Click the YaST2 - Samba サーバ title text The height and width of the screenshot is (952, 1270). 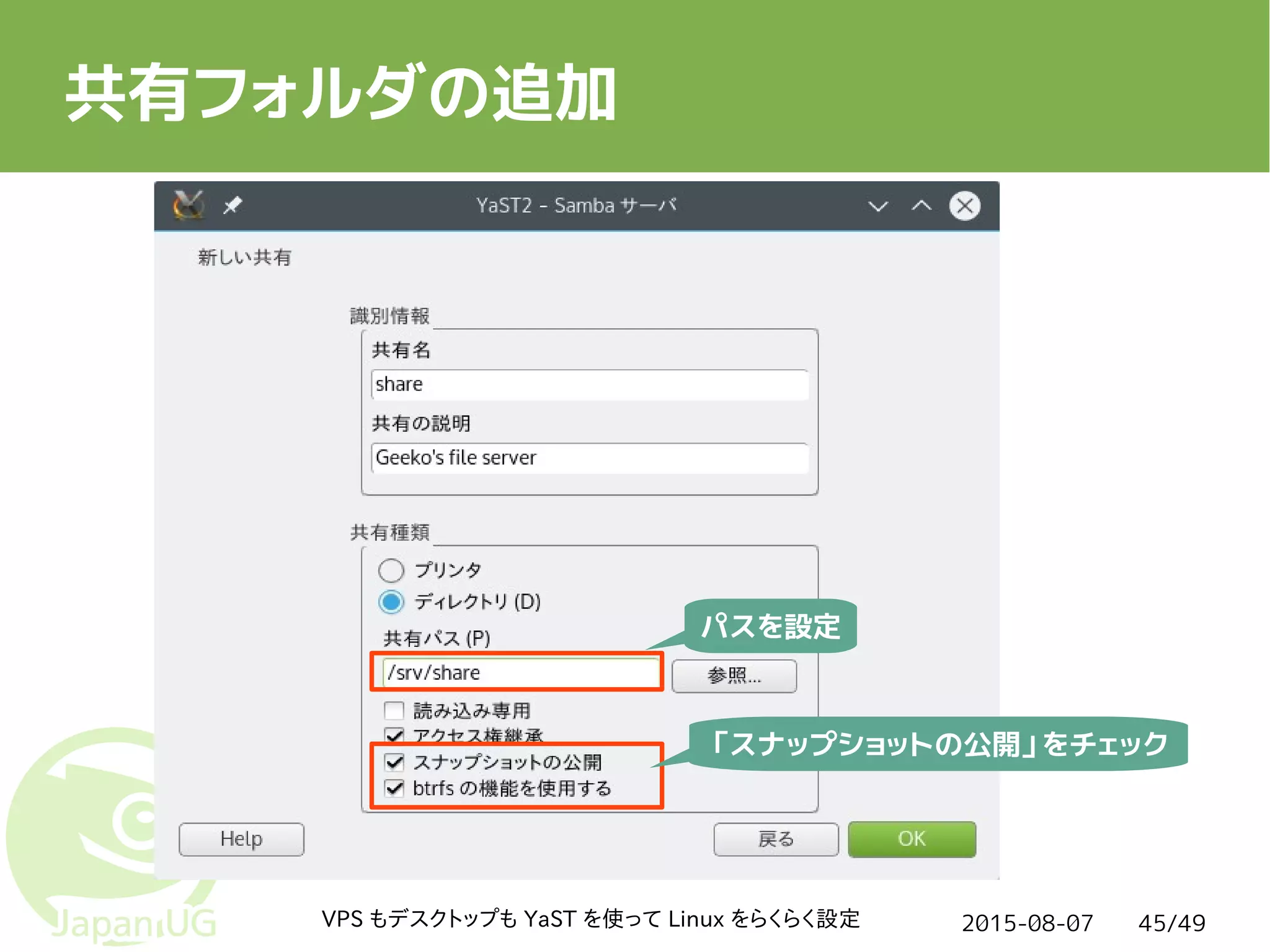tap(576, 205)
